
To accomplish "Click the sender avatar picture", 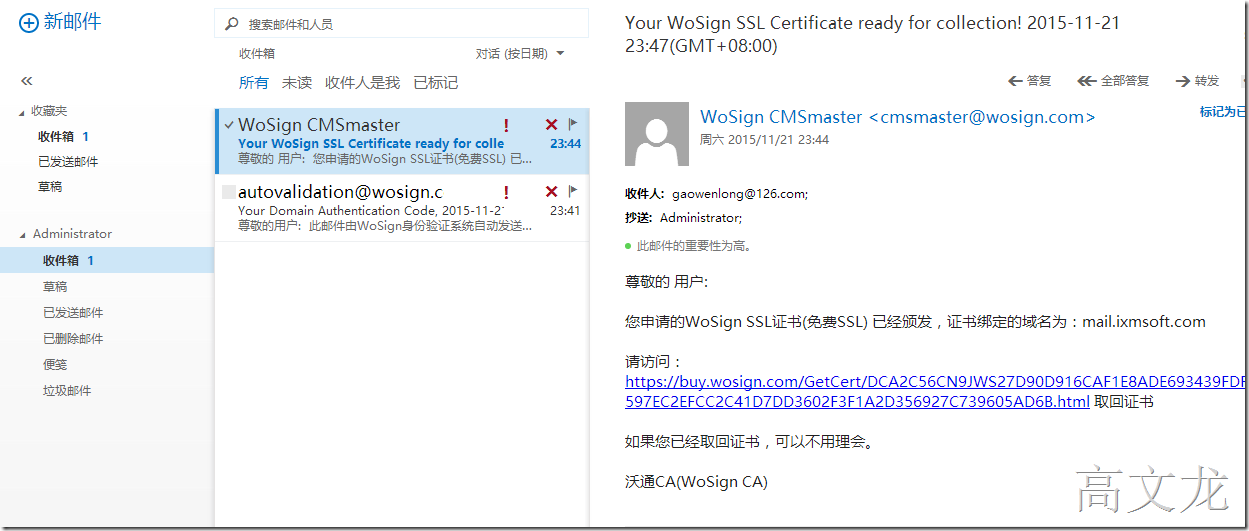I will tap(657, 134).
